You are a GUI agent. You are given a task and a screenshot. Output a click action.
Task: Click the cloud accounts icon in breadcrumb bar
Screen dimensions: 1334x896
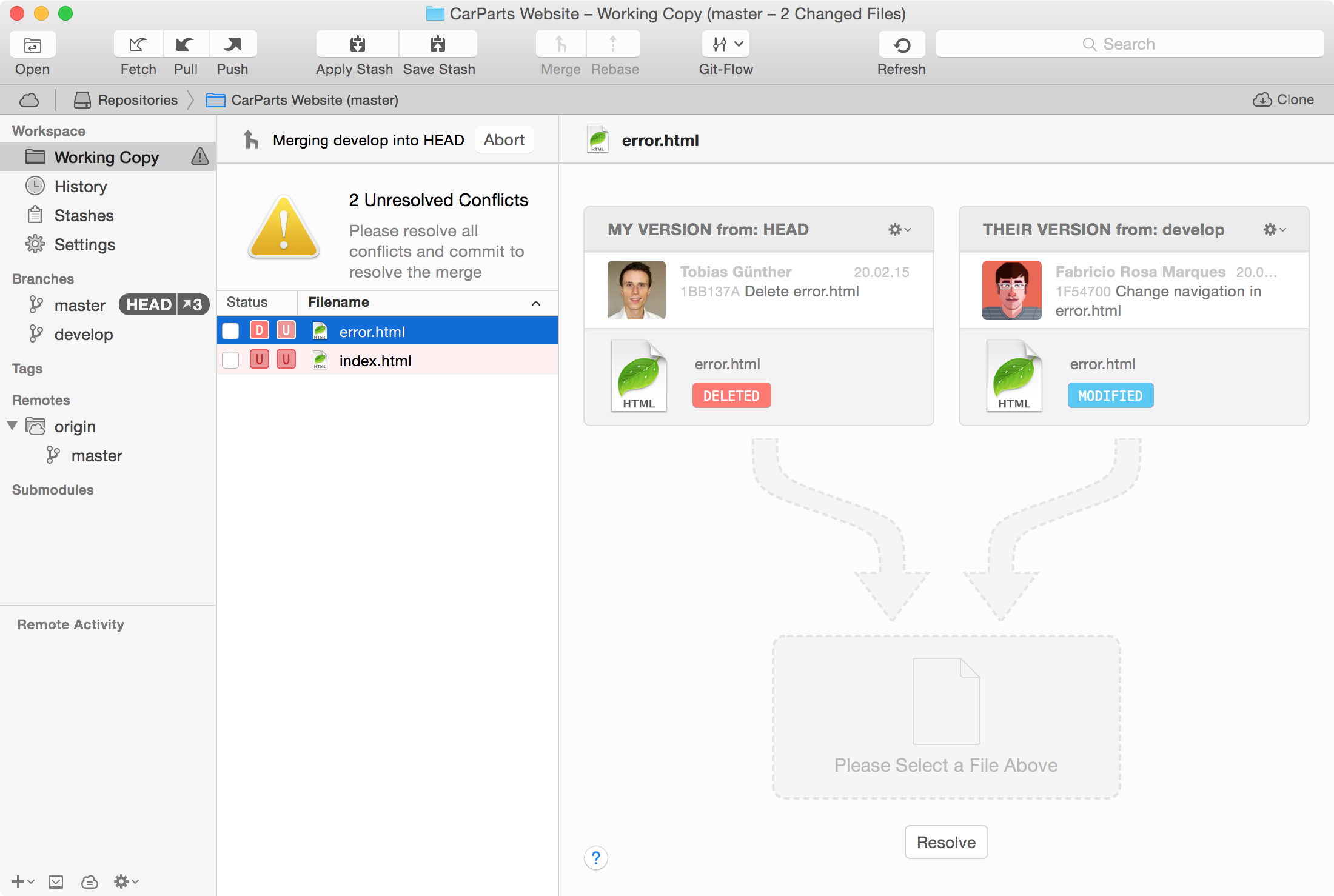29,100
